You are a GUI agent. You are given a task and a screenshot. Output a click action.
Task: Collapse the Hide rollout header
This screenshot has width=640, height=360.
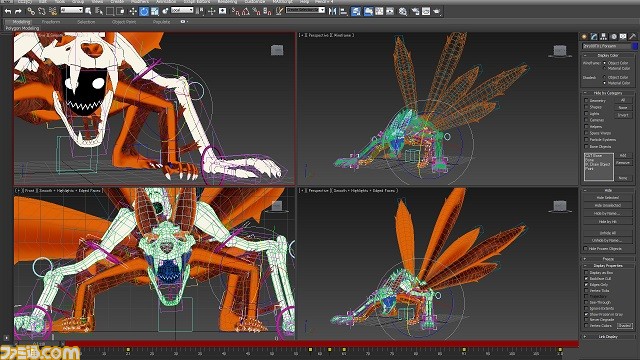608,190
